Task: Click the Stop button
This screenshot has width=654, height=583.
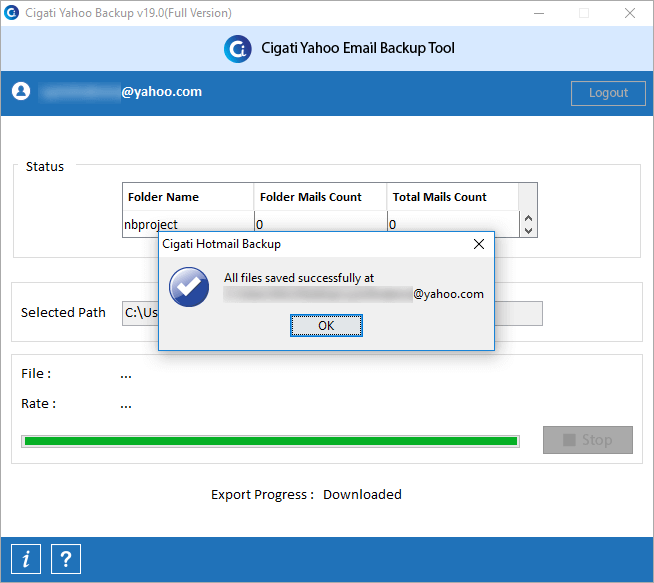Action: [588, 440]
